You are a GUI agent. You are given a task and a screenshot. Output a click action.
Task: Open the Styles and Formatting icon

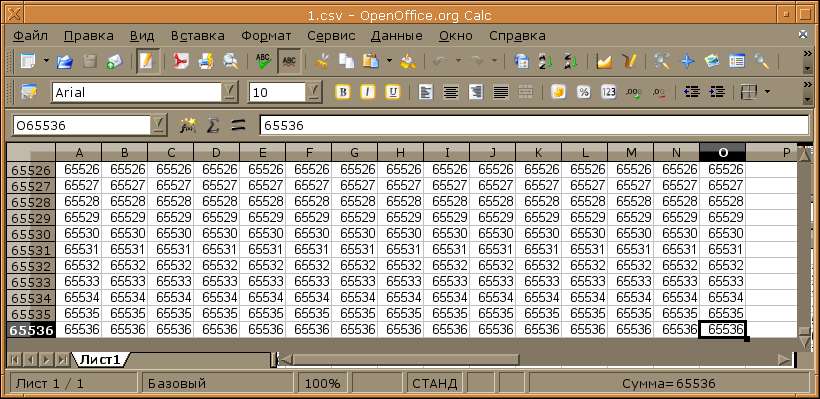(x=29, y=93)
